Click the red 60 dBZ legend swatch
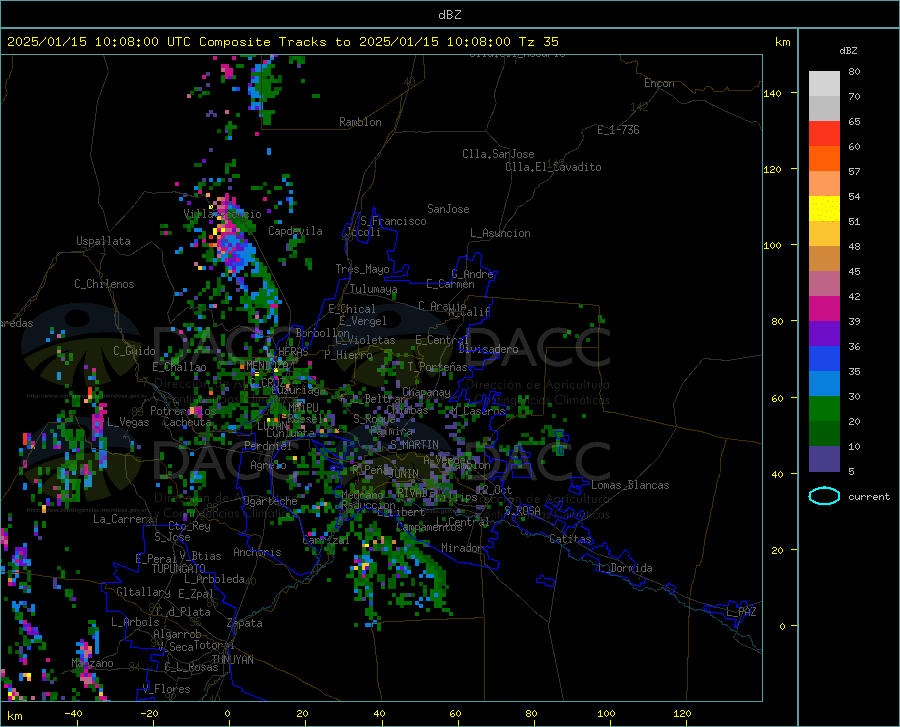 (824, 134)
